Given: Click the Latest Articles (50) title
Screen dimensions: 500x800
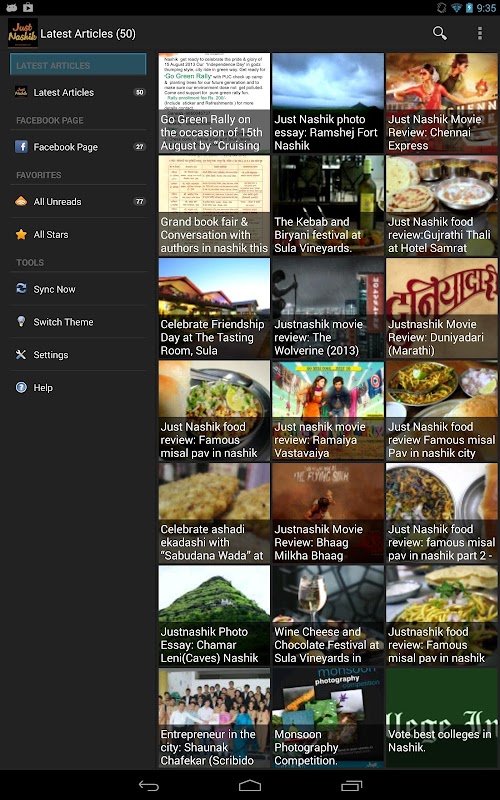Looking at the screenshot, I should 88,34.
